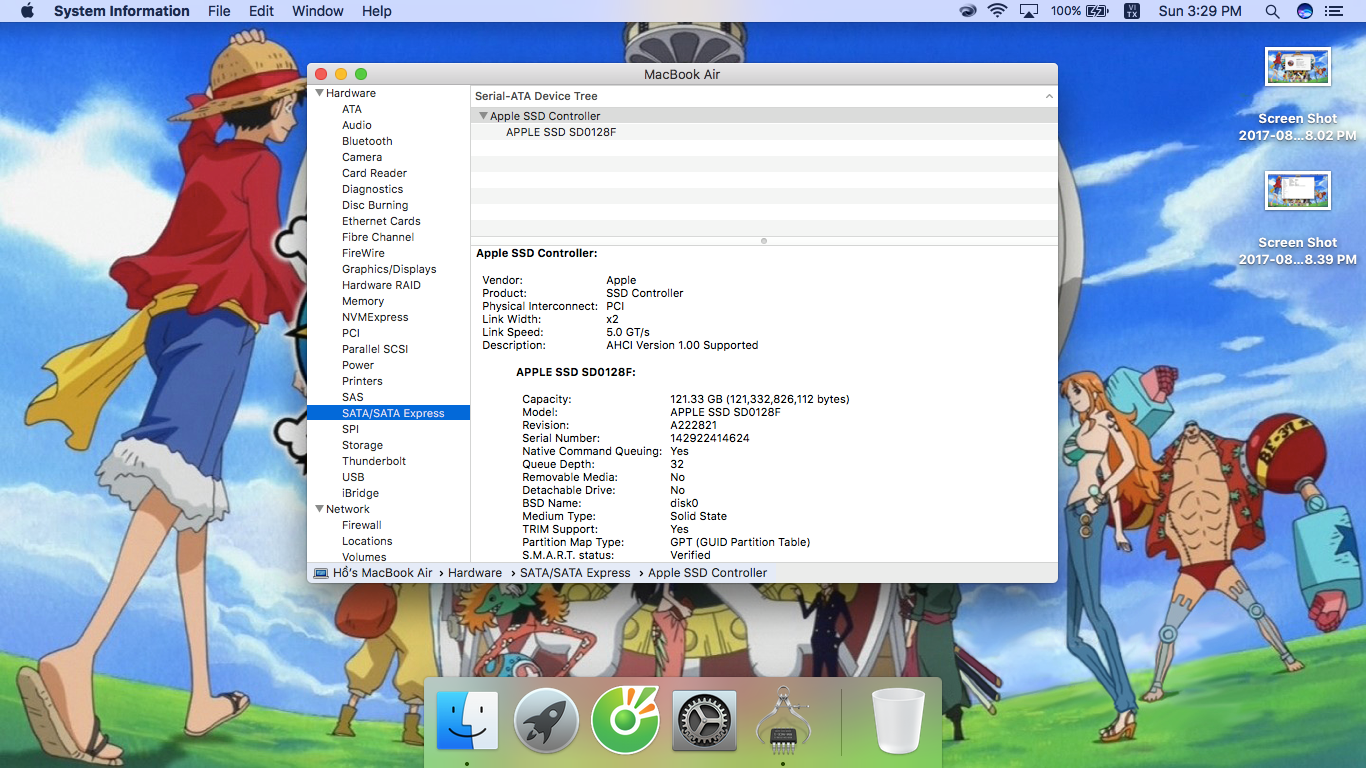
Task: Select PCI in the sidebar
Action: click(x=351, y=333)
